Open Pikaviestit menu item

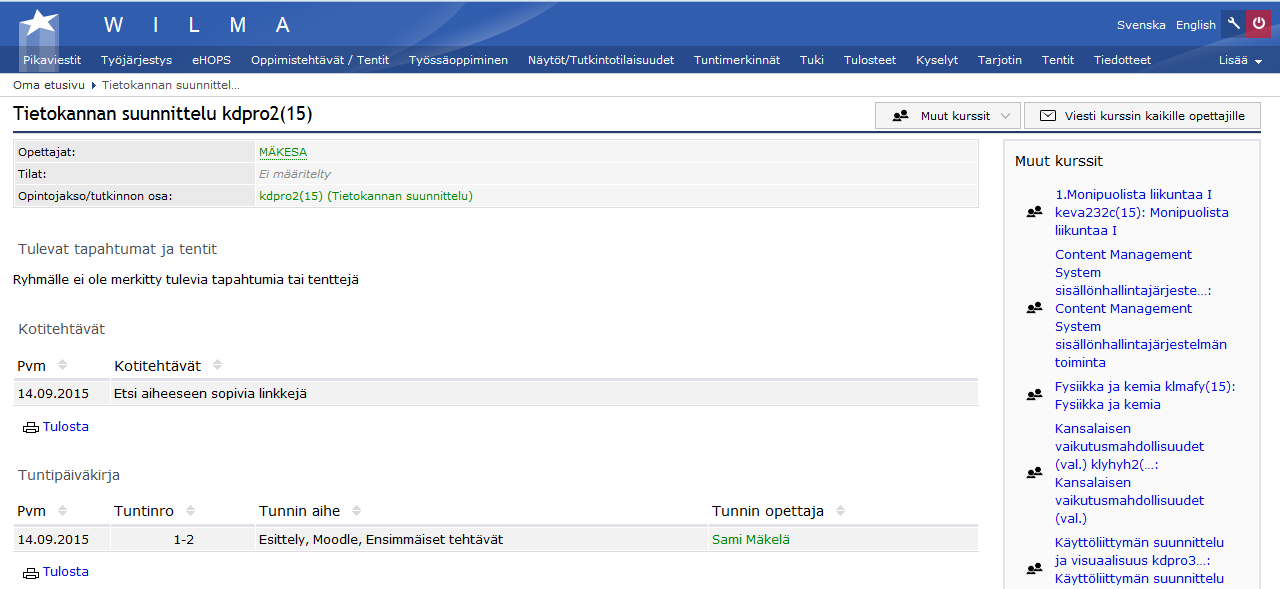pos(52,60)
